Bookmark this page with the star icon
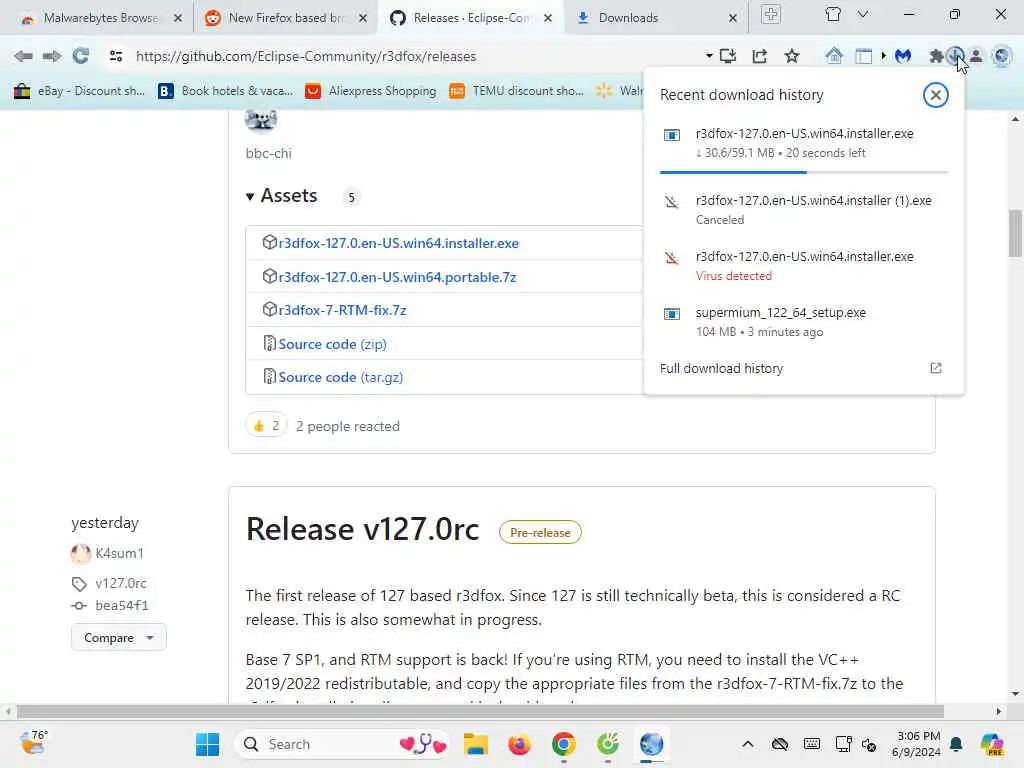This screenshot has height=768, width=1024. 792,56
